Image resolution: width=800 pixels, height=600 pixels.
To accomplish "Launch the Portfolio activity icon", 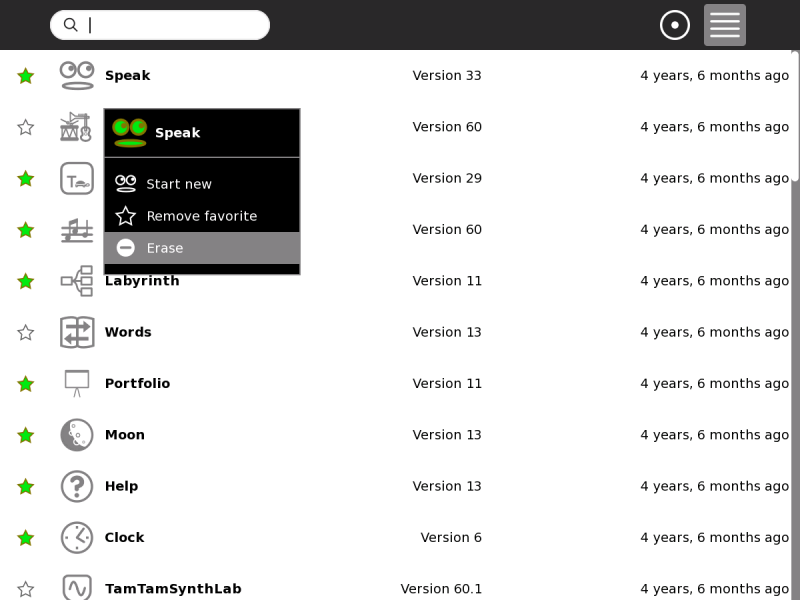I will click(x=77, y=384).
